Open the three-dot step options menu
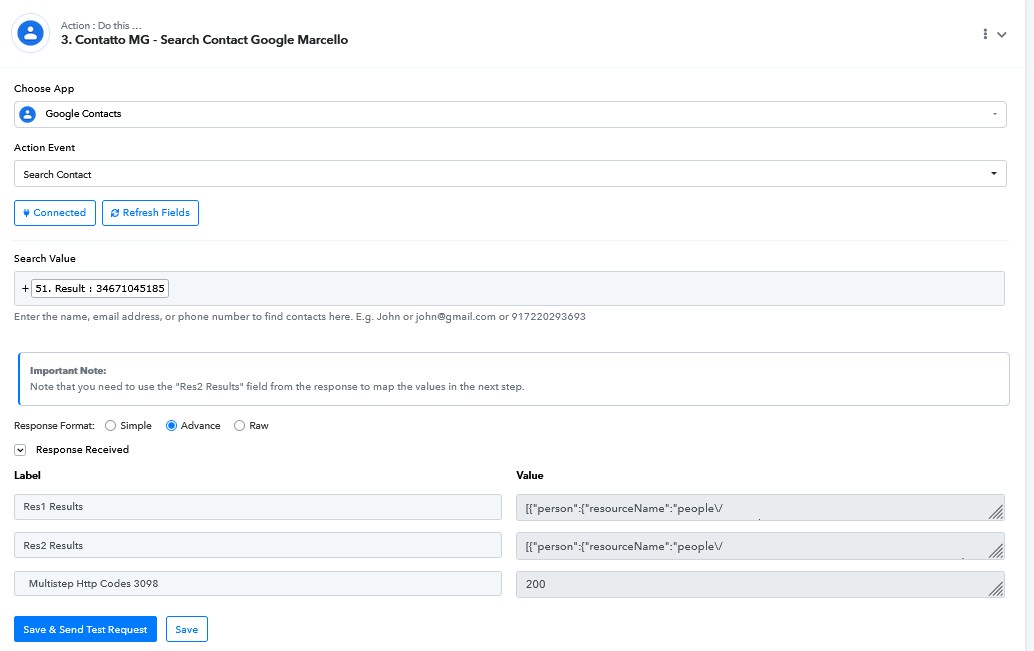The image size is (1034, 651). (x=986, y=34)
